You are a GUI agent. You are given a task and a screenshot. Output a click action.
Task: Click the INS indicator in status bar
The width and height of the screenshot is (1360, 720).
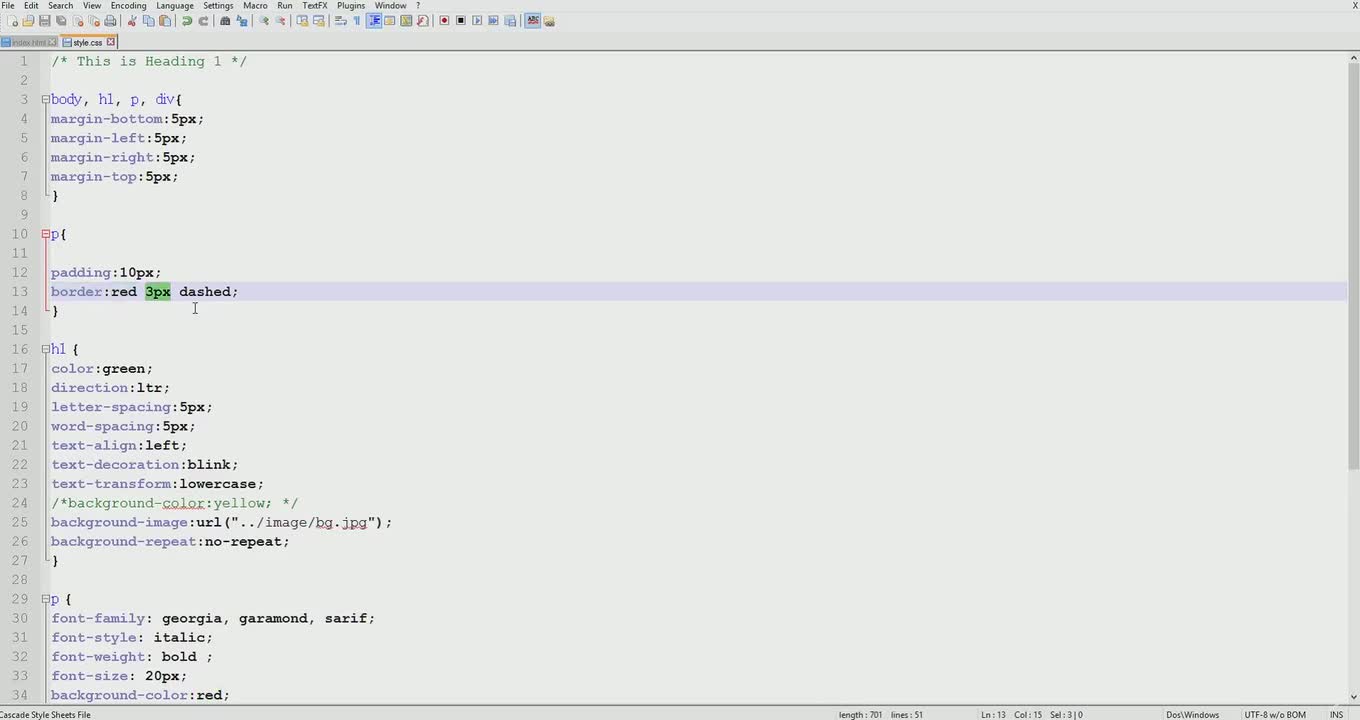click(x=1336, y=715)
